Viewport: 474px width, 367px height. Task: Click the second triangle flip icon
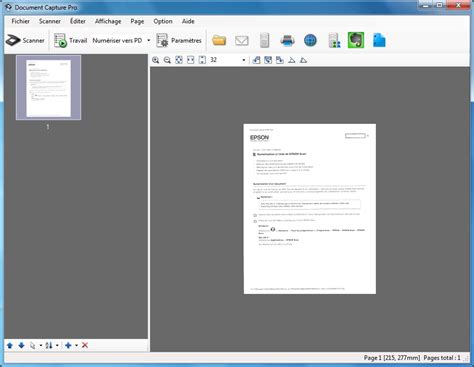point(303,60)
